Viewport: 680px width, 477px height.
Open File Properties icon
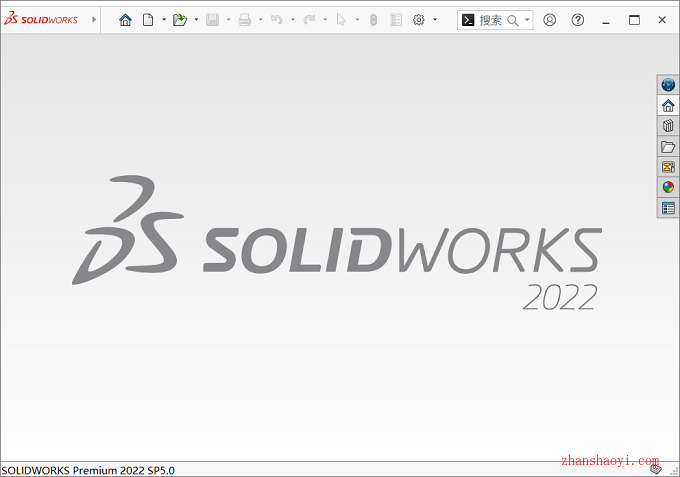396,20
